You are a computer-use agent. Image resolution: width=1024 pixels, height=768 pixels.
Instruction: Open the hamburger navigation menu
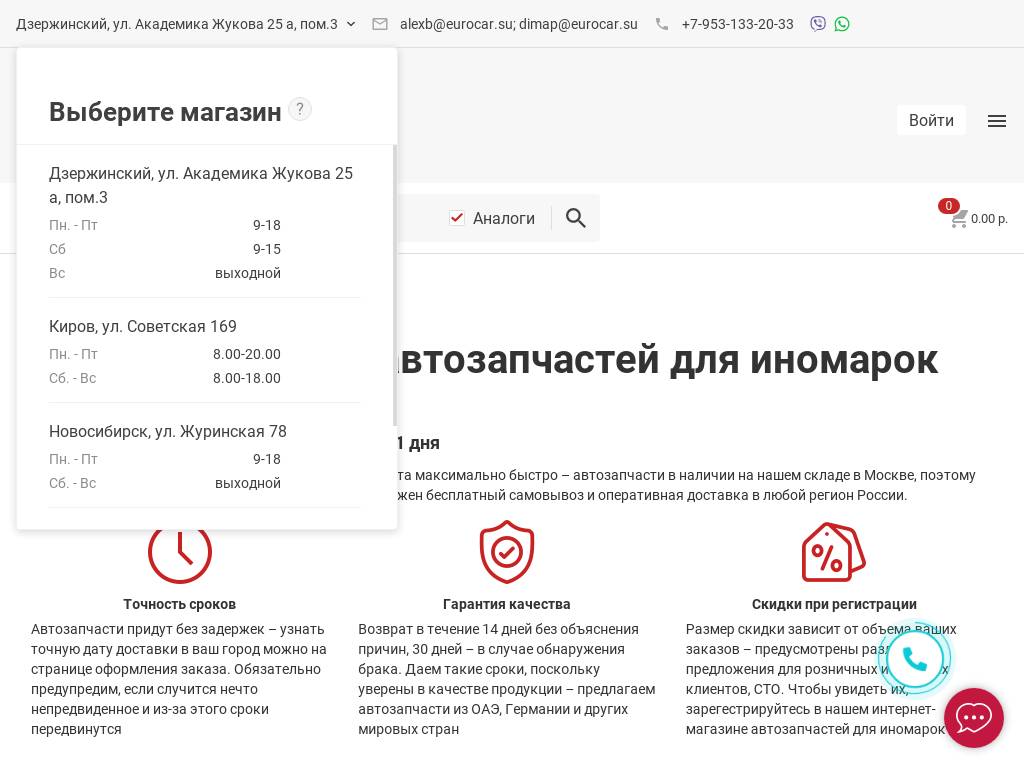coord(997,121)
